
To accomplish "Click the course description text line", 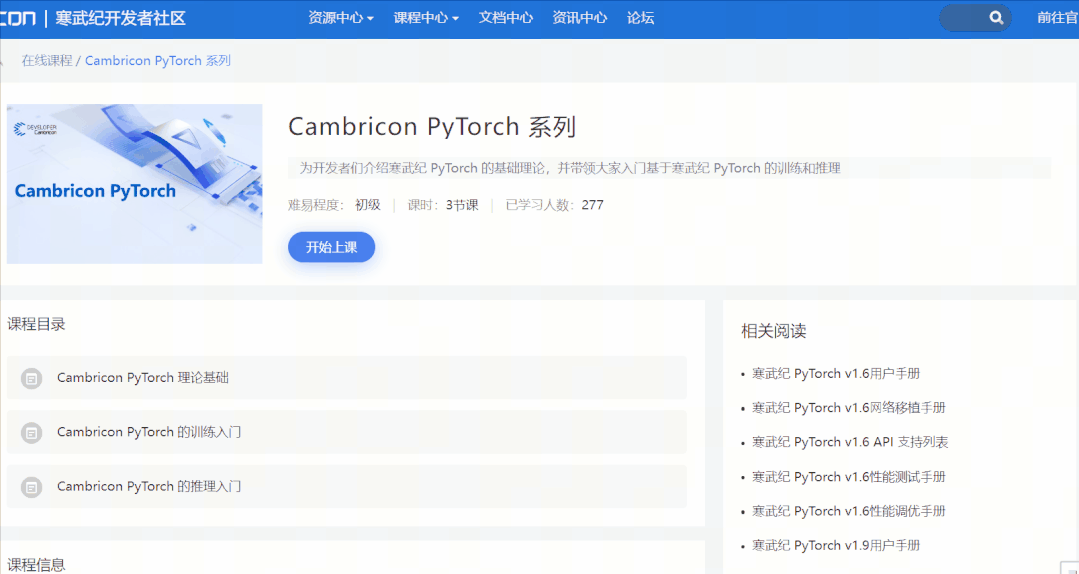I will click(x=570, y=168).
